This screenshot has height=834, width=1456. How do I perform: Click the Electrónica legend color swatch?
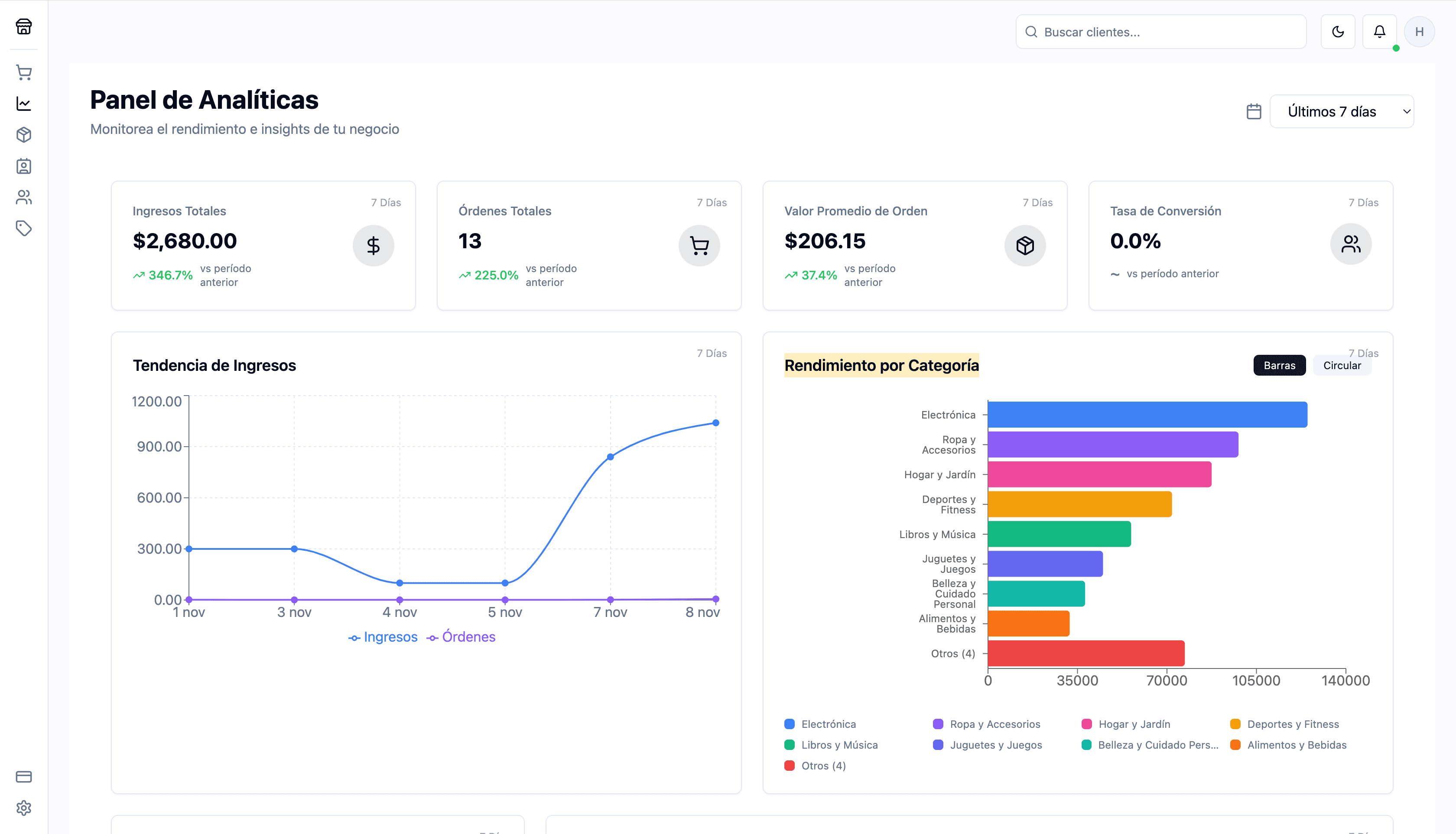[x=789, y=724]
